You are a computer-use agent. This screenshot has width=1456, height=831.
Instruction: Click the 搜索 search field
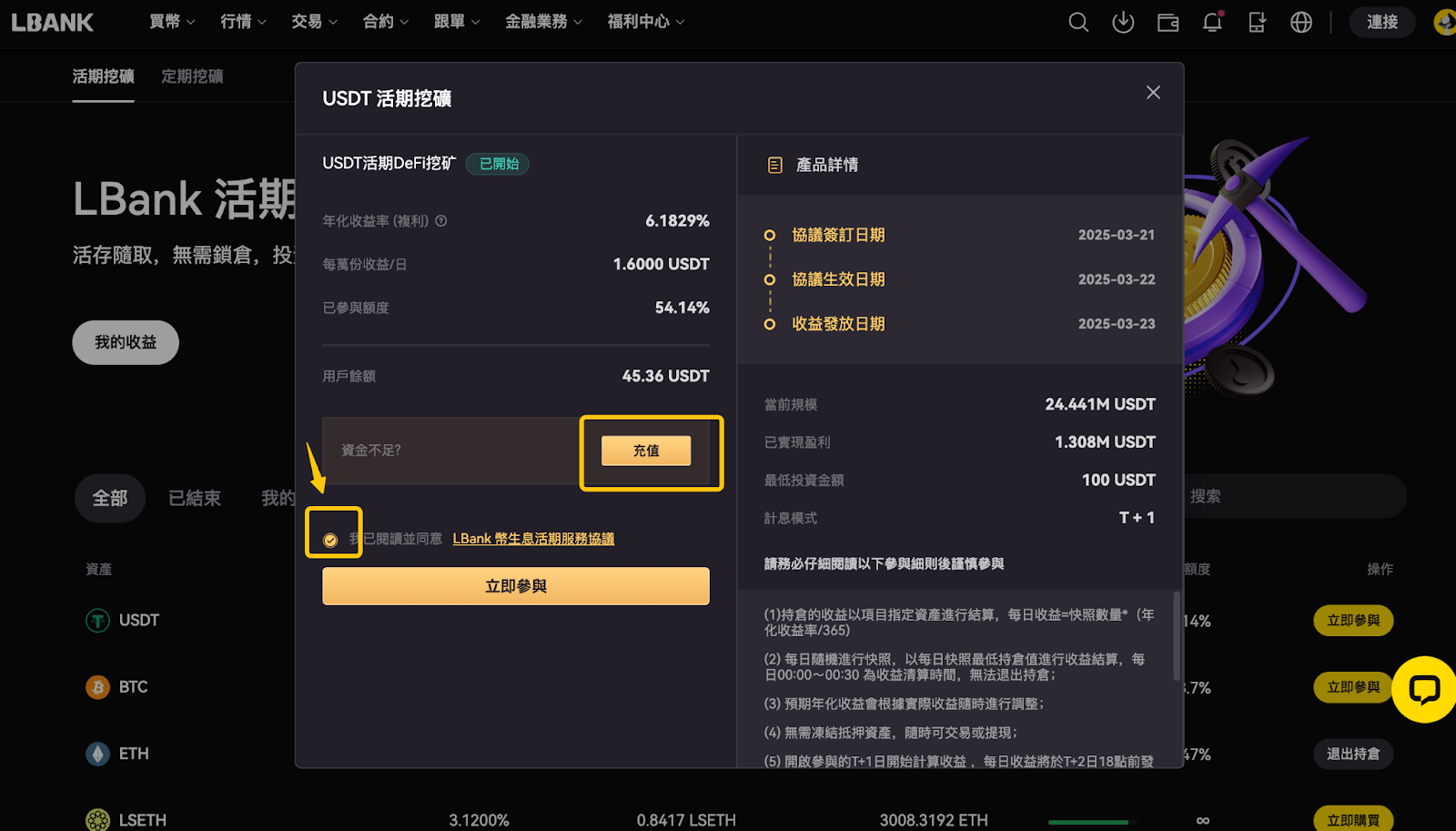pos(1295,496)
